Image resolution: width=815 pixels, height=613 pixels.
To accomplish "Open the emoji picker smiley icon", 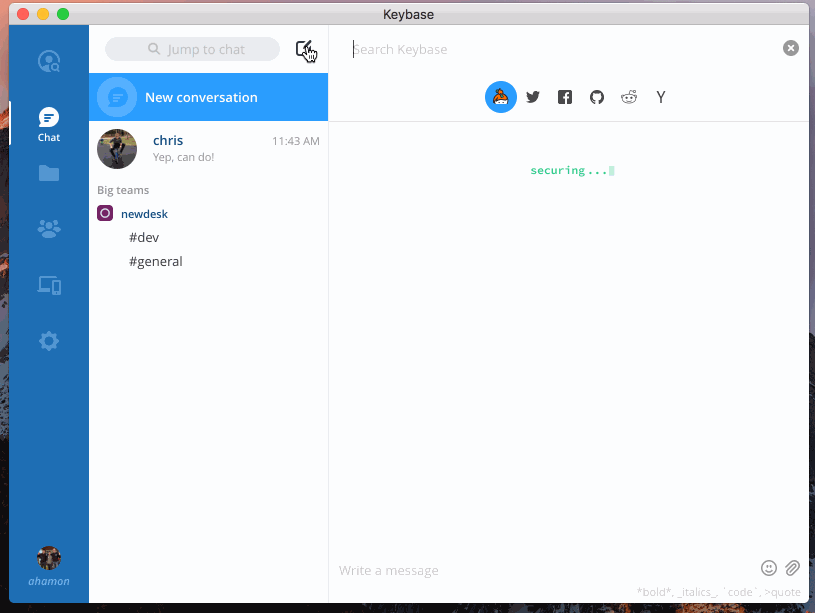I will point(769,568).
